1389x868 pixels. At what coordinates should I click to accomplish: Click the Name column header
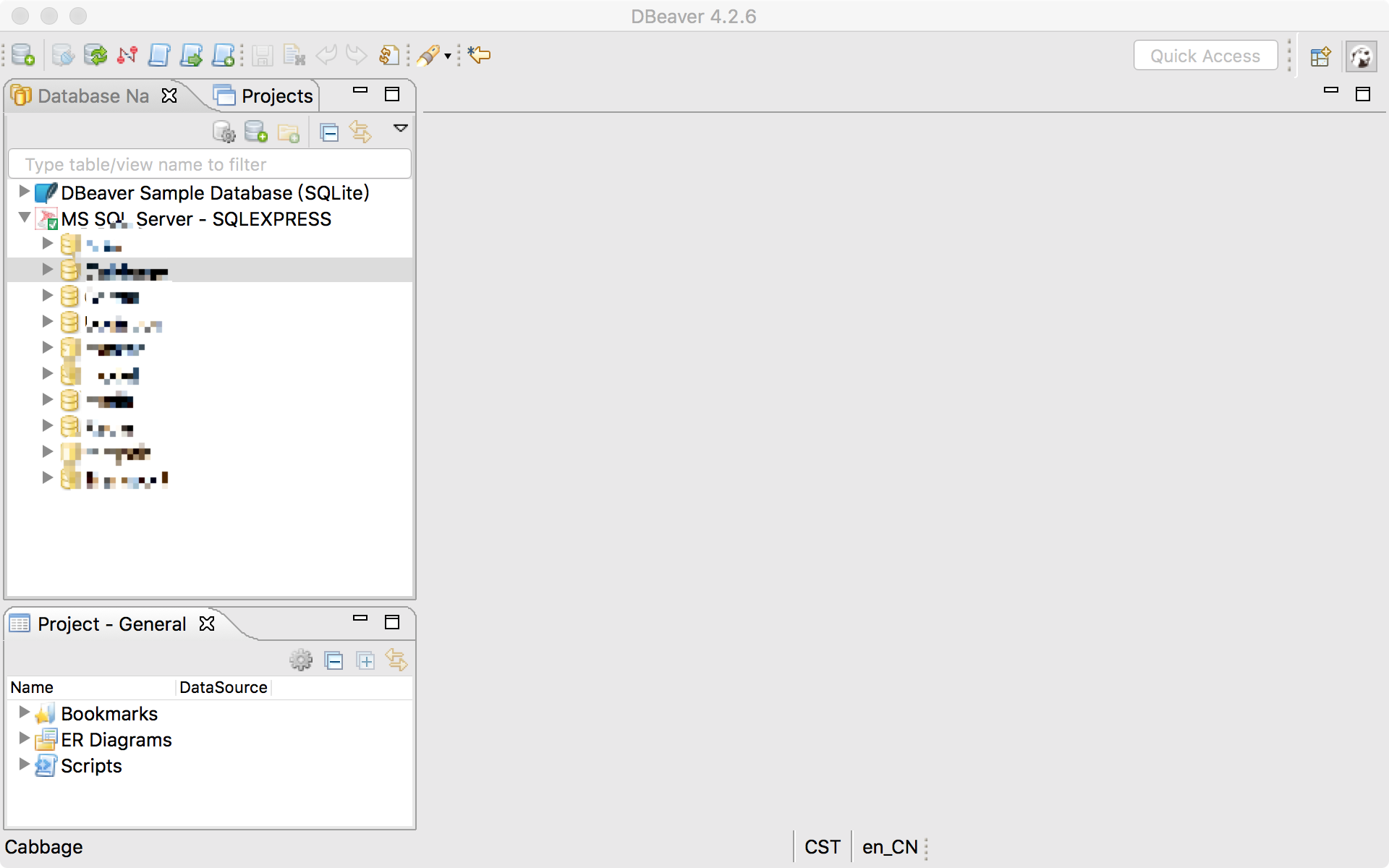(91, 687)
